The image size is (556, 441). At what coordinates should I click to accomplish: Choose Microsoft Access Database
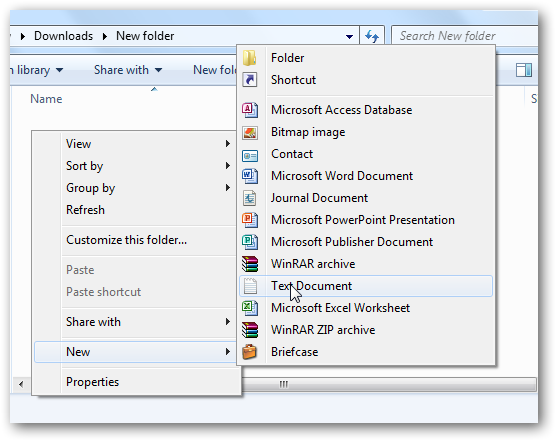366,110
